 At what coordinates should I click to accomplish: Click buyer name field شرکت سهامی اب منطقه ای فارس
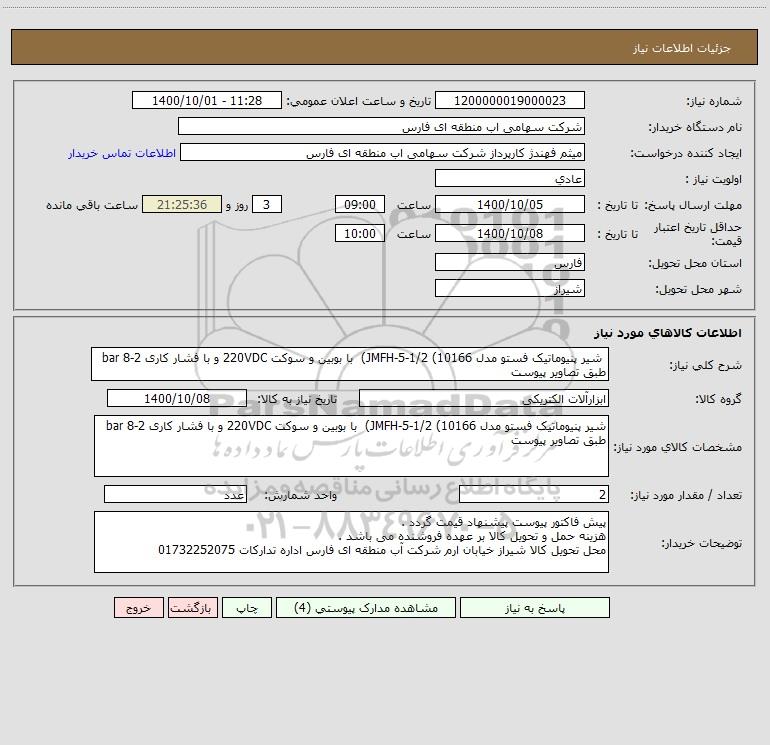(381, 126)
